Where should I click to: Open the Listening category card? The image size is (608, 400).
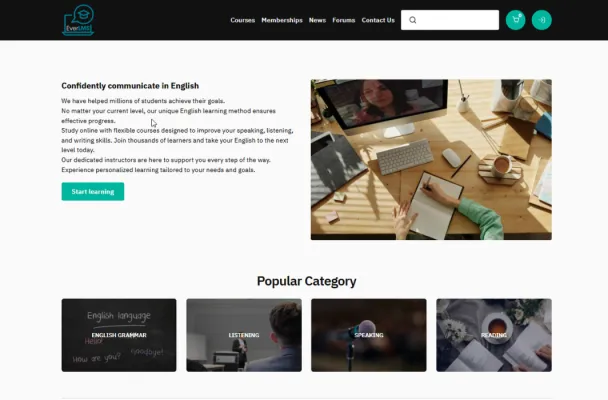click(x=244, y=335)
